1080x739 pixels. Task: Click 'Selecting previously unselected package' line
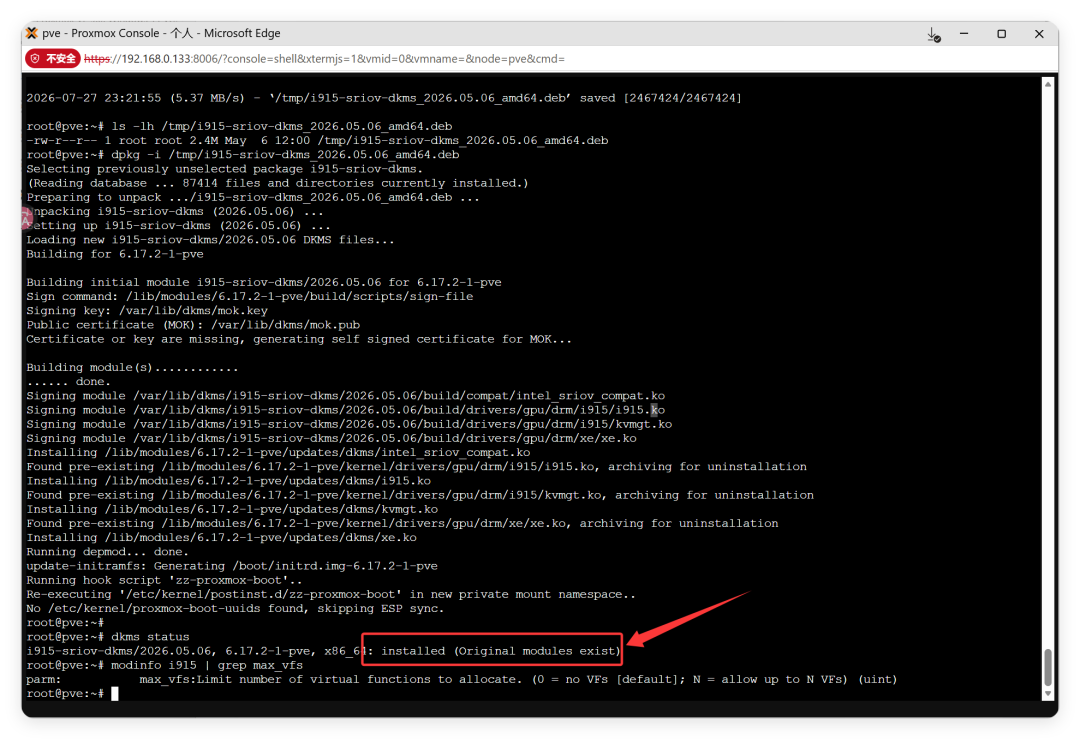coord(225,169)
